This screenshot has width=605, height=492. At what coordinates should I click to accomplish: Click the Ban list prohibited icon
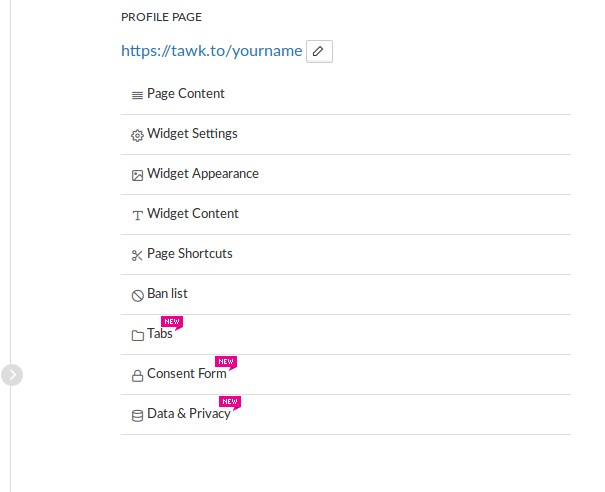click(x=137, y=295)
